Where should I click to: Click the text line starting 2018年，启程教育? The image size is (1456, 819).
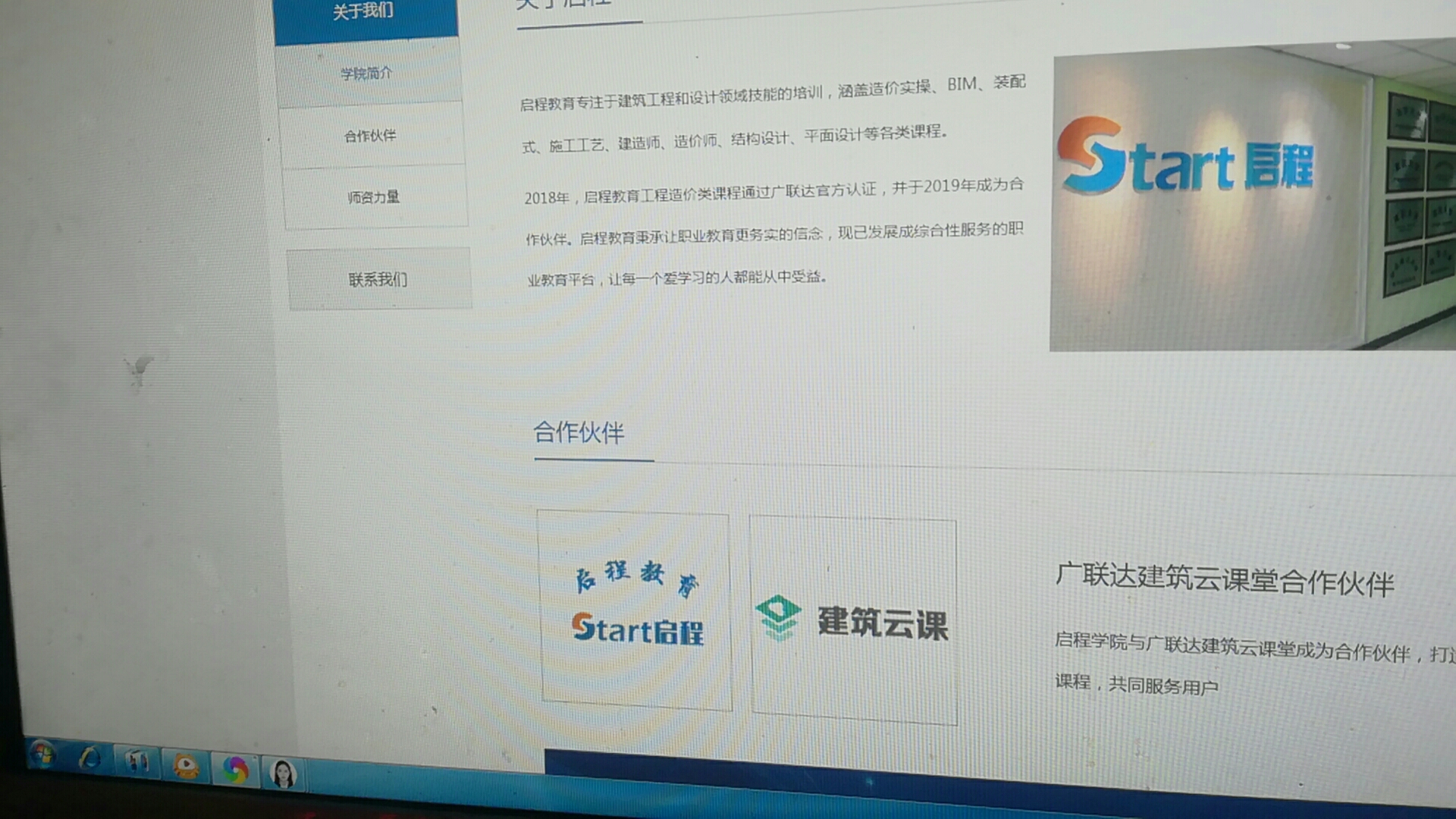click(773, 191)
